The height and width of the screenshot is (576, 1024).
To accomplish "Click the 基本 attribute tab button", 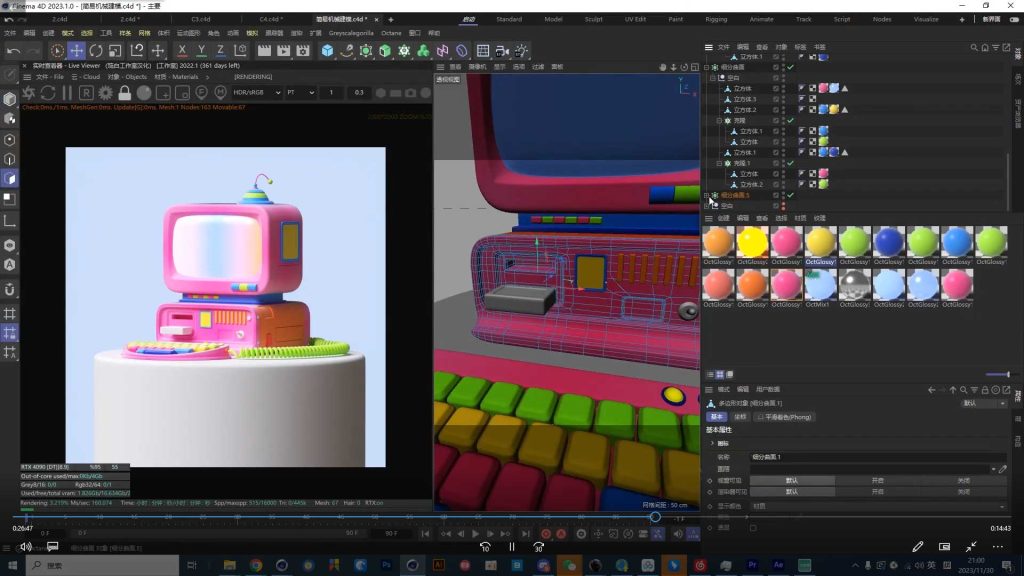I will (x=717, y=417).
